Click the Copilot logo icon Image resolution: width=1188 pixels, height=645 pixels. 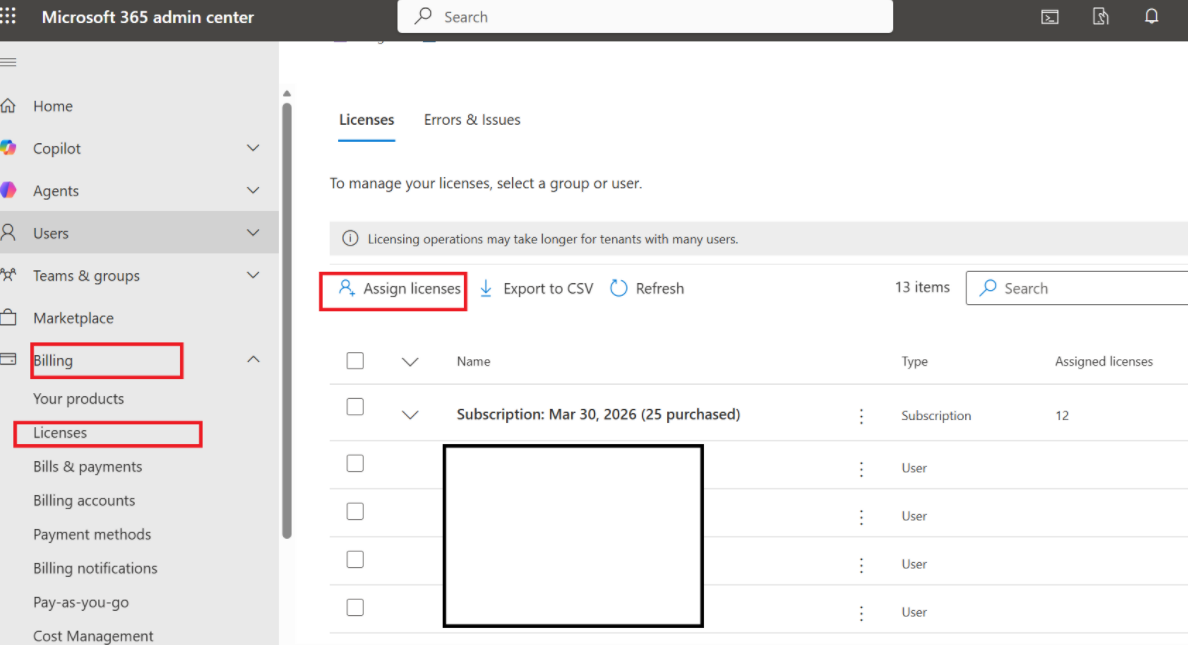(8, 148)
